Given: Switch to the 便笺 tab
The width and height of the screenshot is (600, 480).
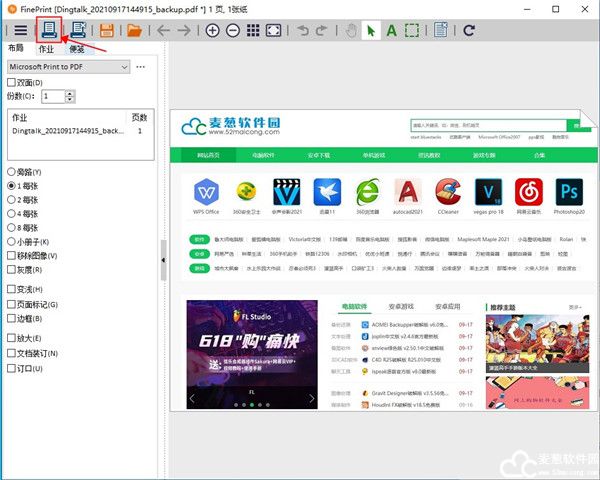Looking at the screenshot, I should tap(76, 48).
